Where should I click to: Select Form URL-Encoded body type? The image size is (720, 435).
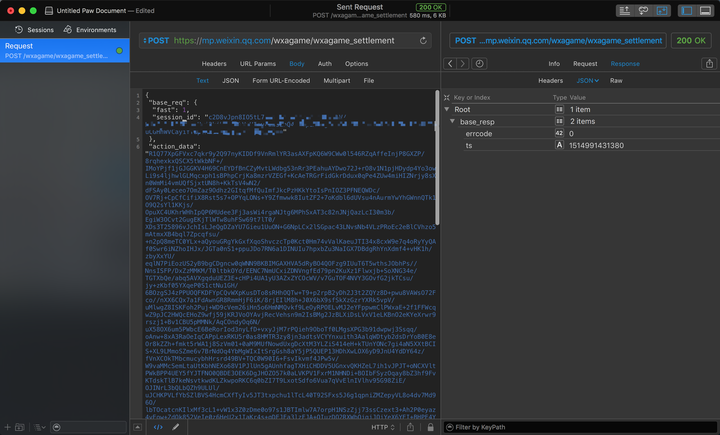281,80
